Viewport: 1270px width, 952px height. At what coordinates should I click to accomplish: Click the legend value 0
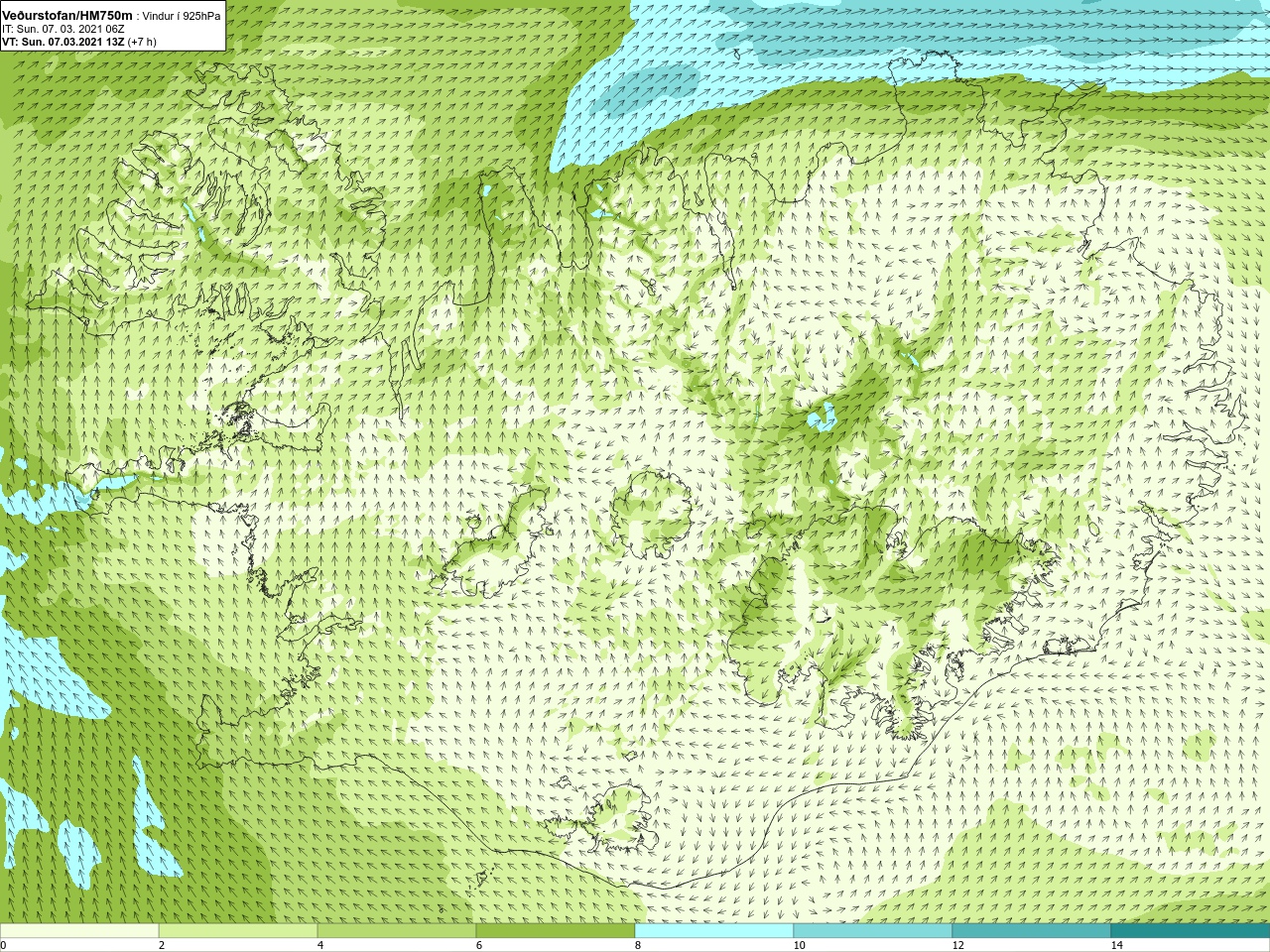[4, 945]
